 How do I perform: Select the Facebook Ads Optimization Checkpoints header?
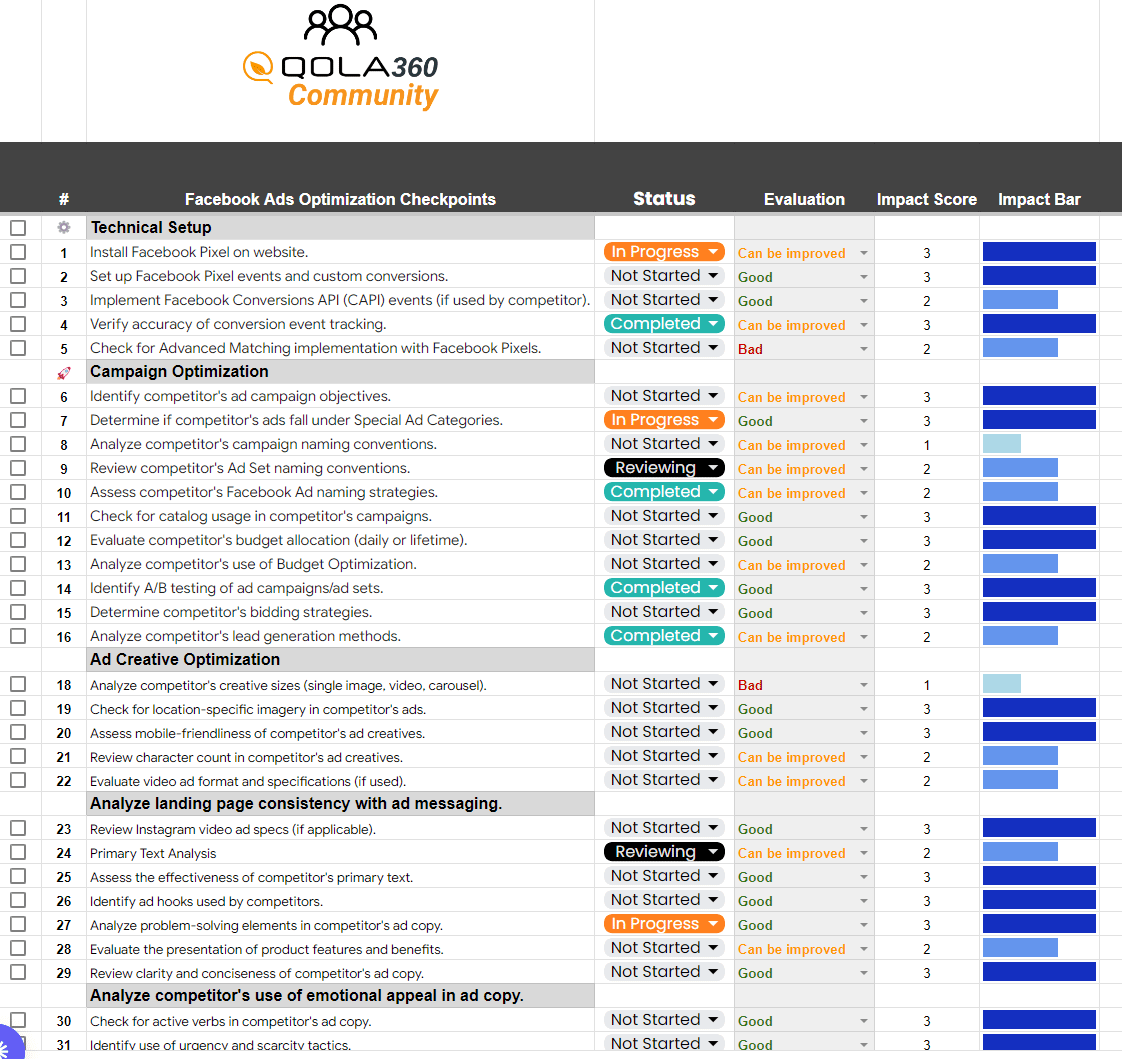[340, 199]
